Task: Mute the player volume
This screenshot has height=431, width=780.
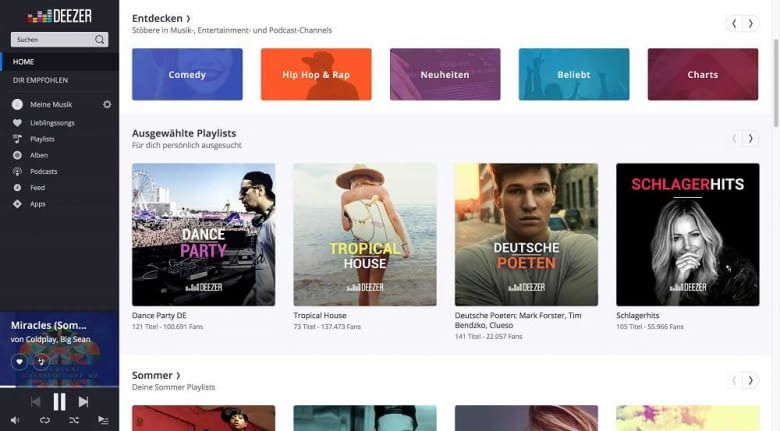Action: click(x=16, y=421)
